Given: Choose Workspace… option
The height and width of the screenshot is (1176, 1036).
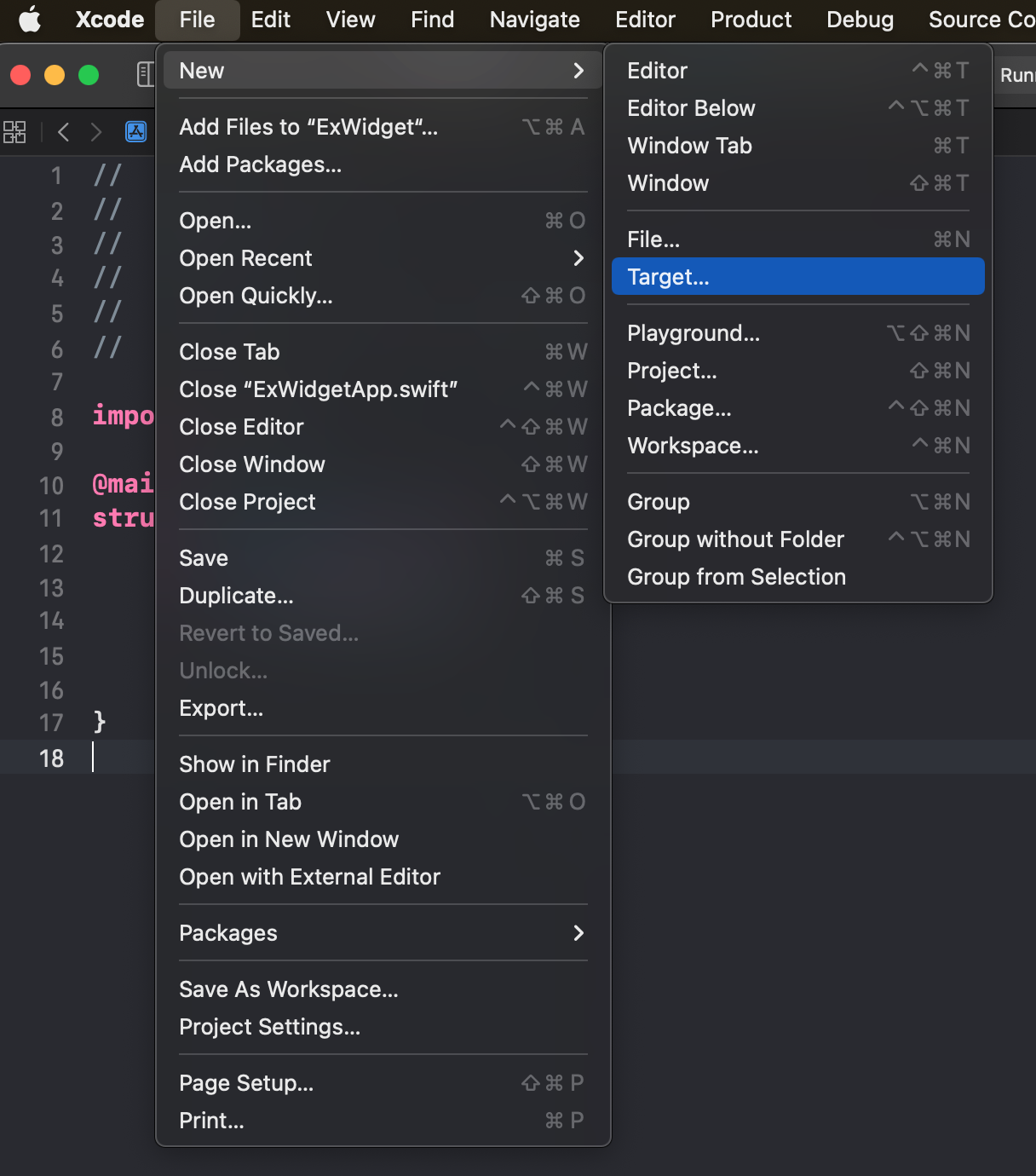Looking at the screenshot, I should (798, 445).
